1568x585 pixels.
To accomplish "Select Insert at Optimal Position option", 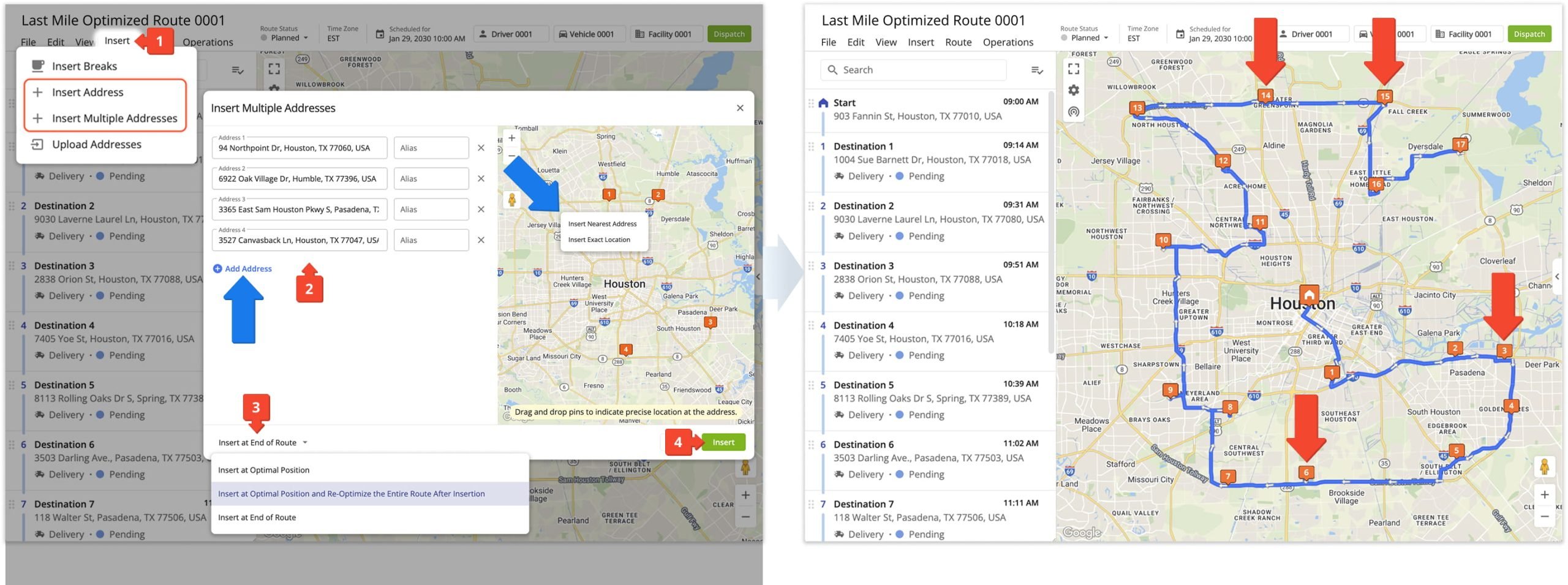I will pyautogui.click(x=263, y=470).
